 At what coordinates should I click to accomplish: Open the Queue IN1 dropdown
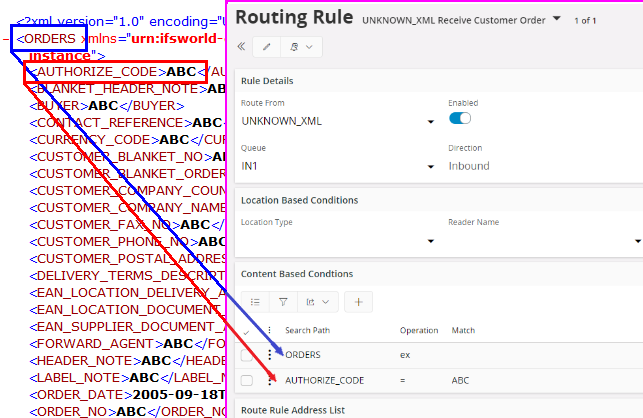tap(431, 167)
